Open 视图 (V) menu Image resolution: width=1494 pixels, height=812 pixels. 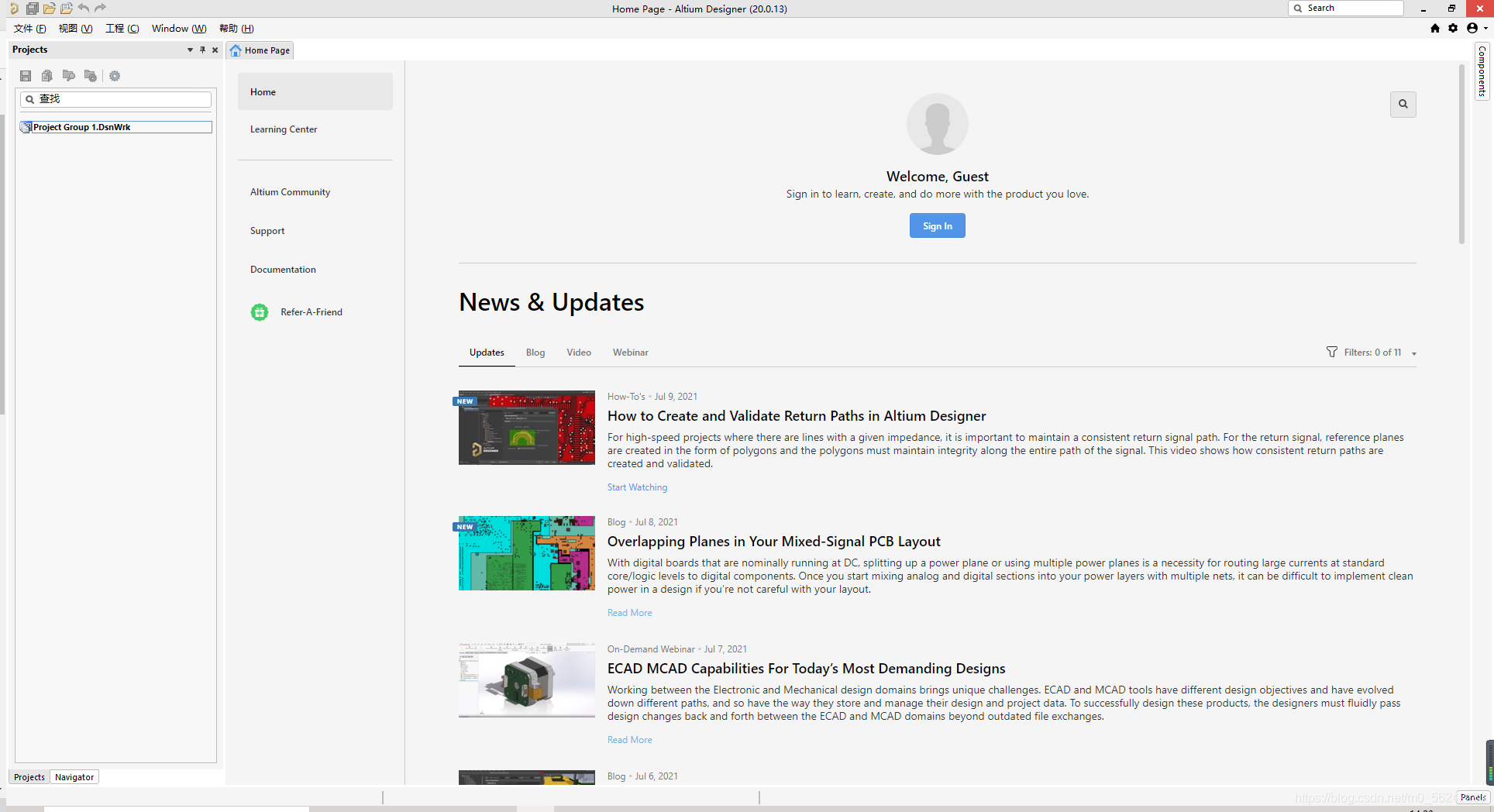click(x=76, y=29)
